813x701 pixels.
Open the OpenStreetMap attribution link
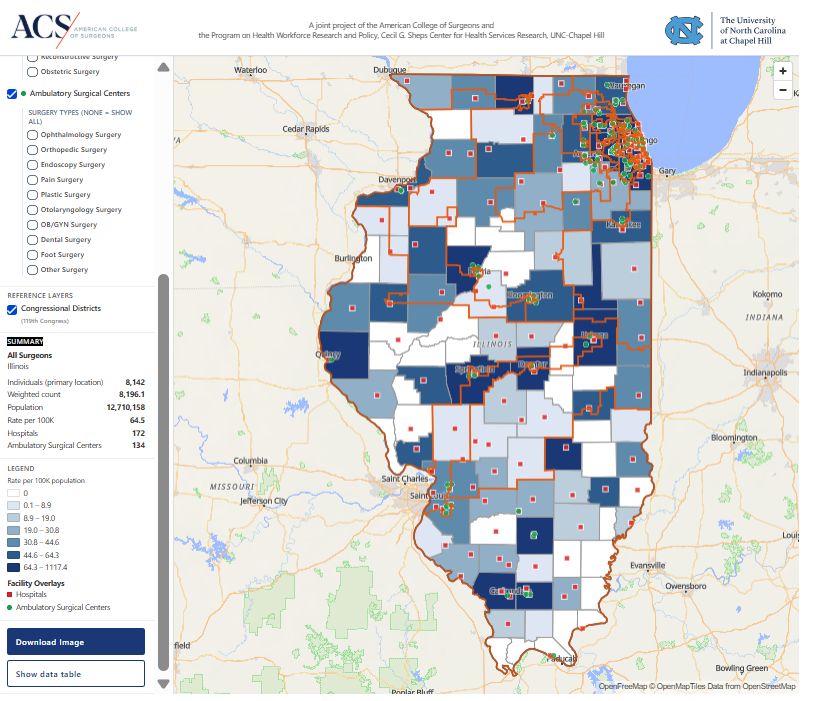click(x=768, y=686)
